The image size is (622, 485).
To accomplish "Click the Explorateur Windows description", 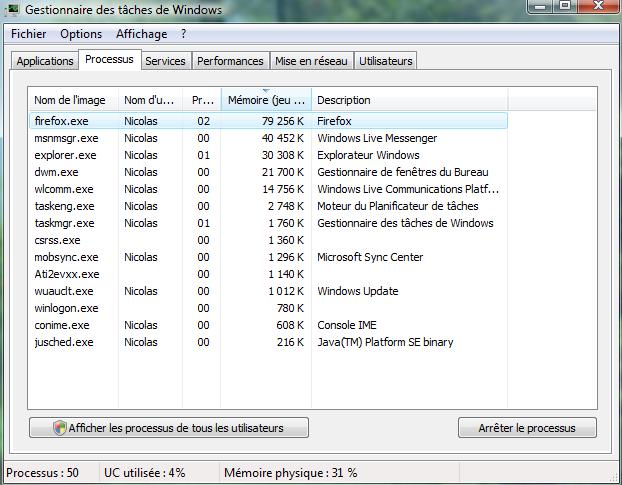I will 368,155.
